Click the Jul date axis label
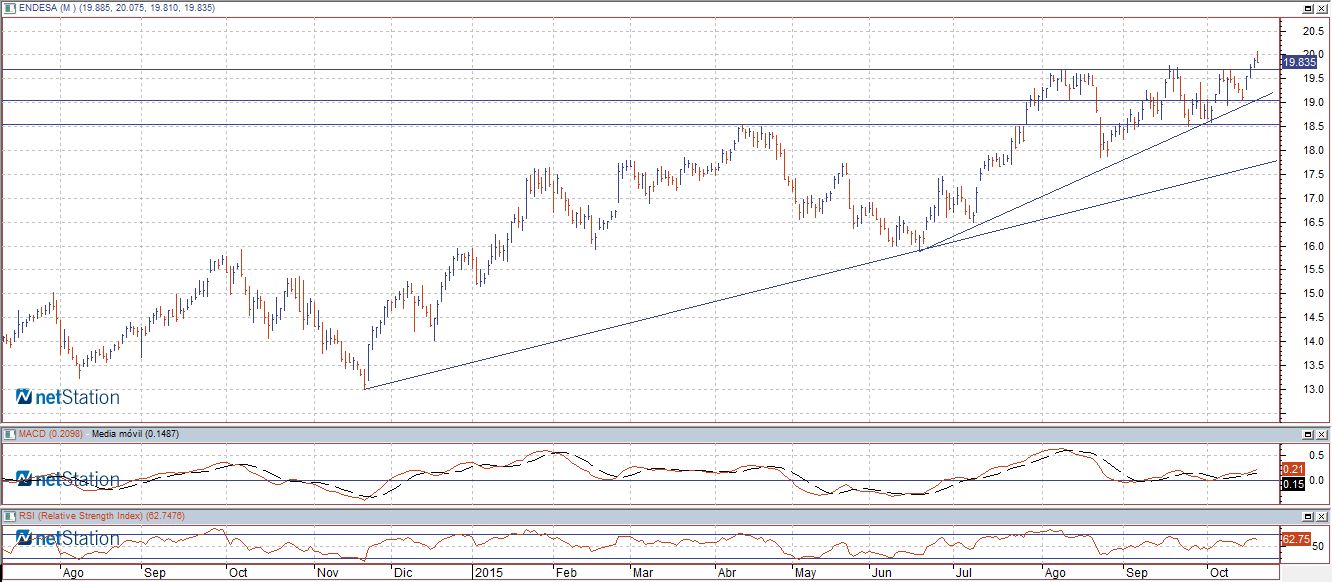This screenshot has height=582, width=1332. (x=963, y=574)
